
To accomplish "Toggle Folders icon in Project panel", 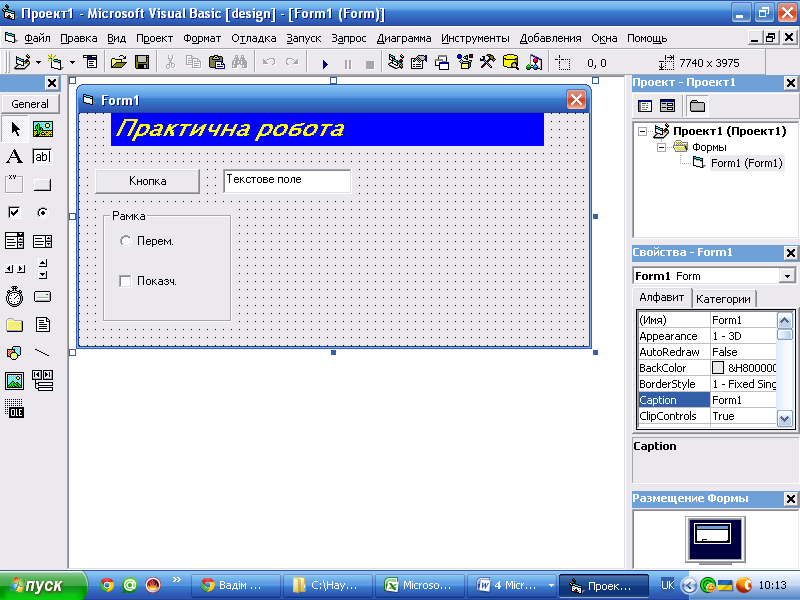I will click(697, 106).
